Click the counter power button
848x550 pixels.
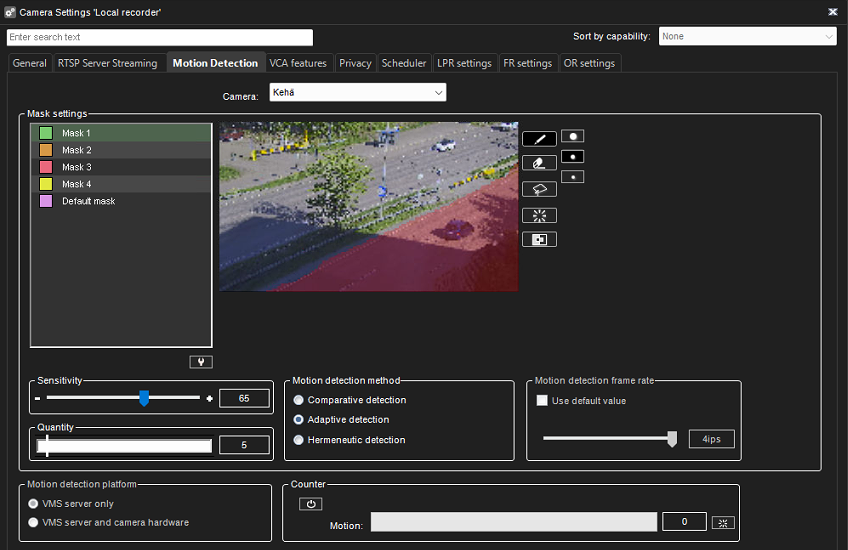coord(310,504)
